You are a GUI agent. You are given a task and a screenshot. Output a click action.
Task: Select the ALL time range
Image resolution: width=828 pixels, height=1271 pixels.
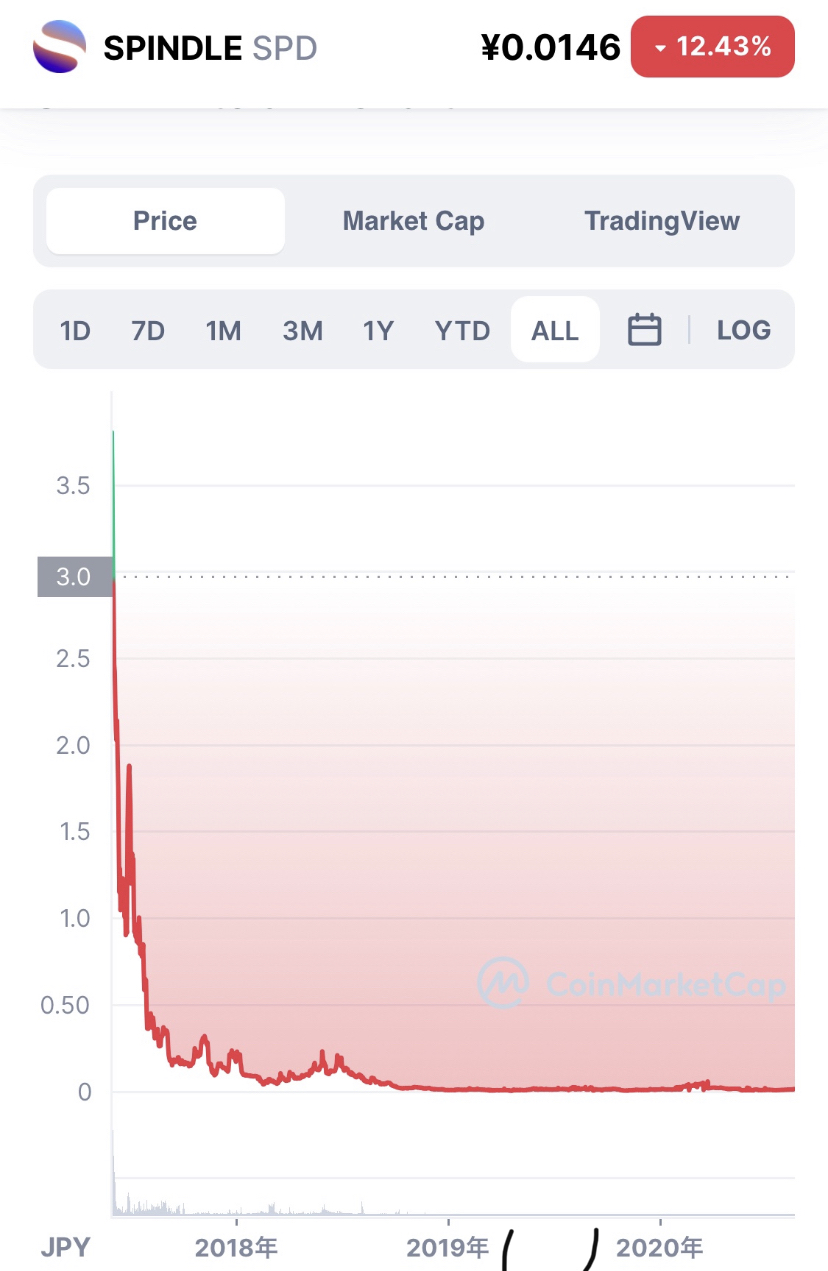point(555,329)
